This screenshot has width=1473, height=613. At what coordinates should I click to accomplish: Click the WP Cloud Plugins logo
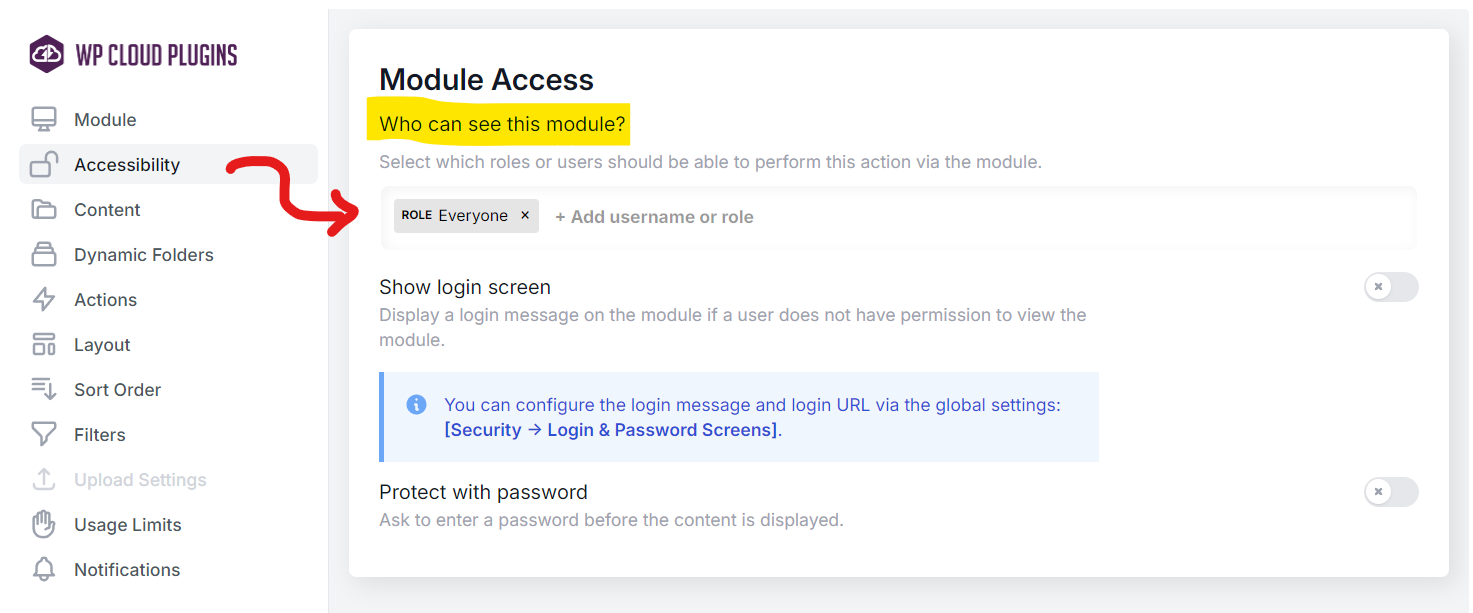[133, 55]
